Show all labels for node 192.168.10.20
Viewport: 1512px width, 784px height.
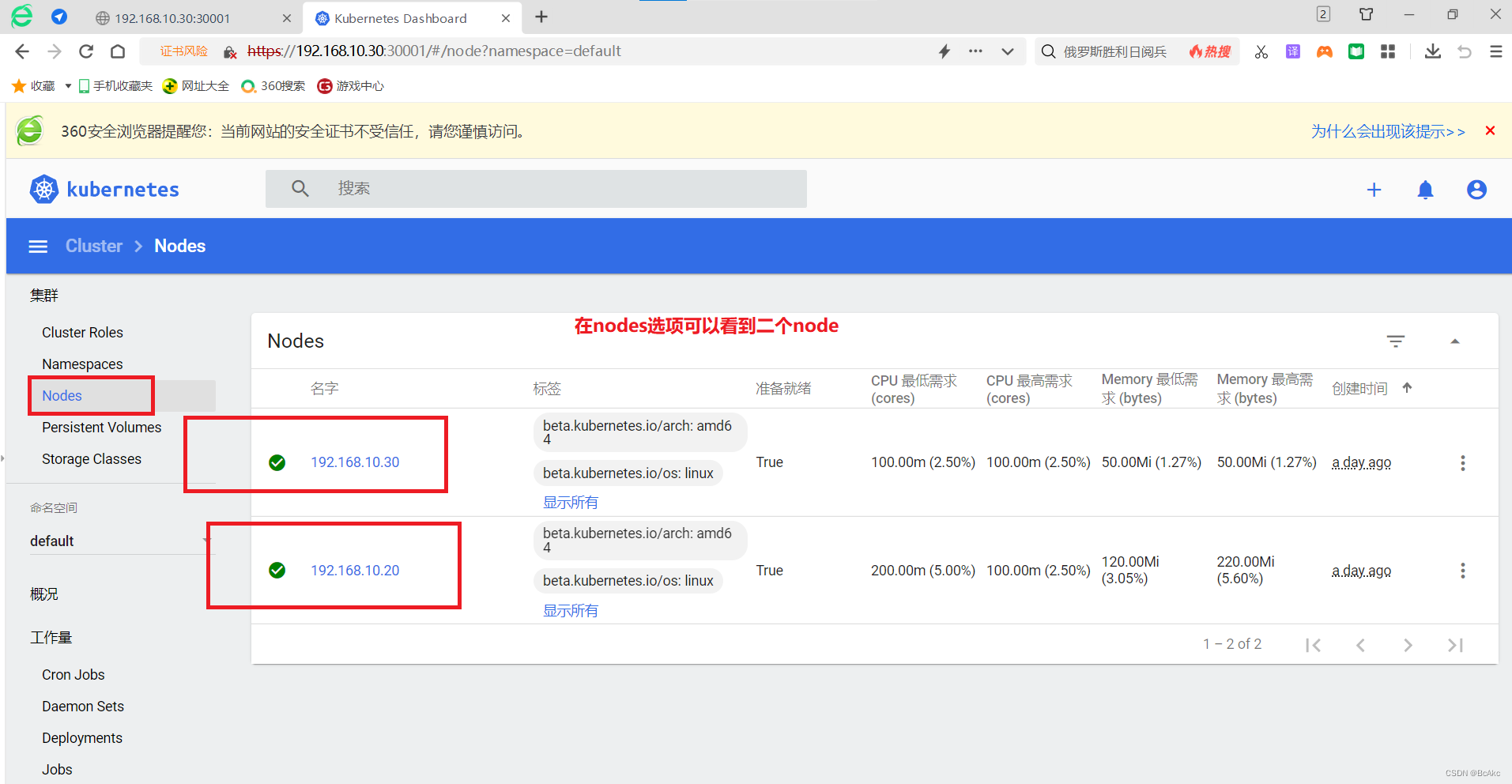[571, 611]
